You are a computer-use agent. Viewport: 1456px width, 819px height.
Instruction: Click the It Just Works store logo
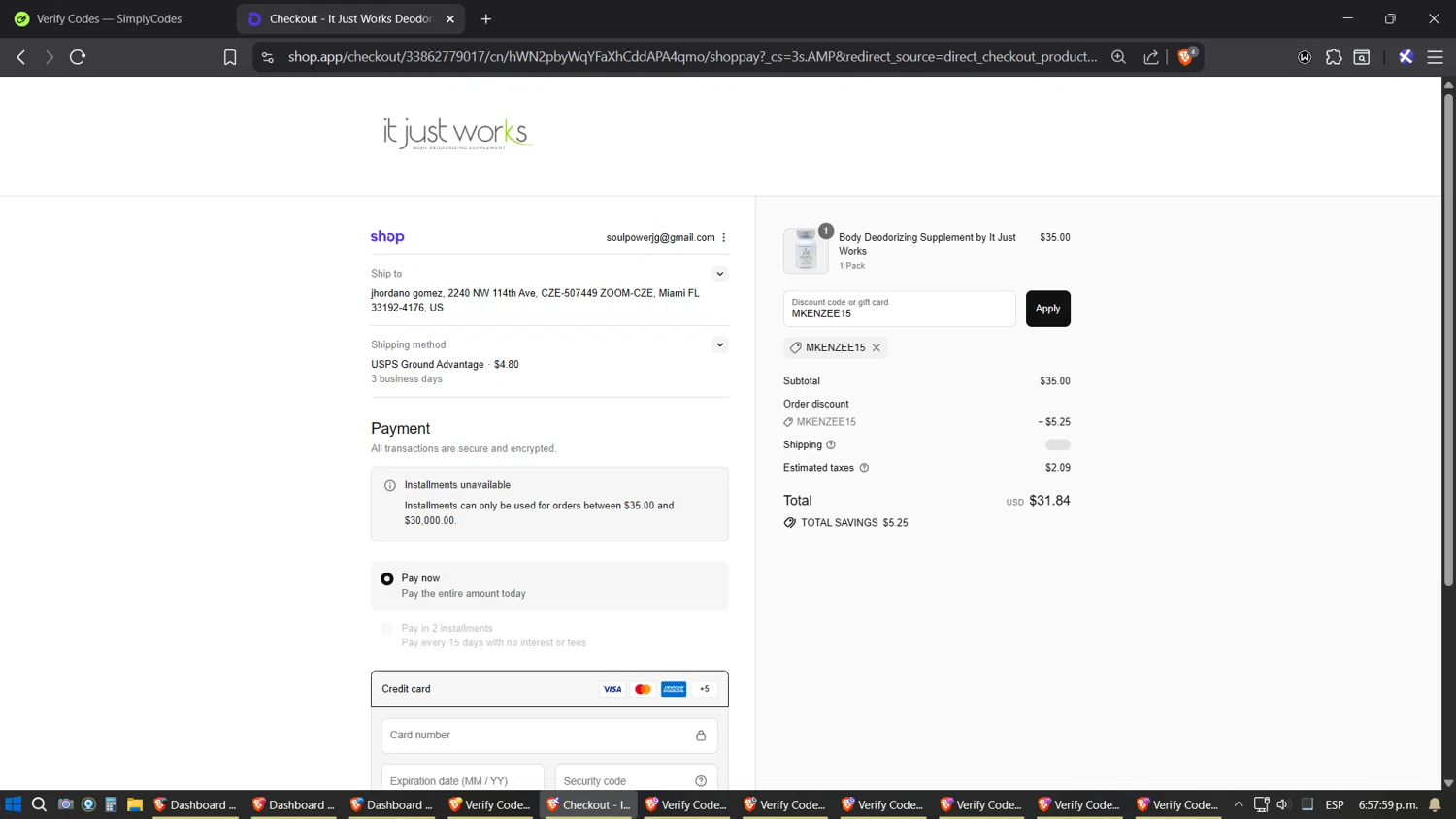(458, 133)
